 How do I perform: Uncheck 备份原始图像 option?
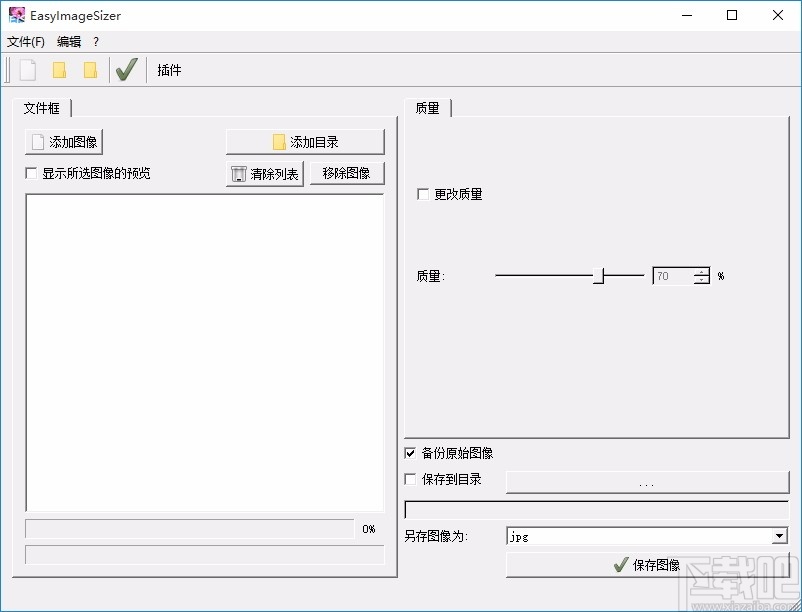(x=410, y=453)
